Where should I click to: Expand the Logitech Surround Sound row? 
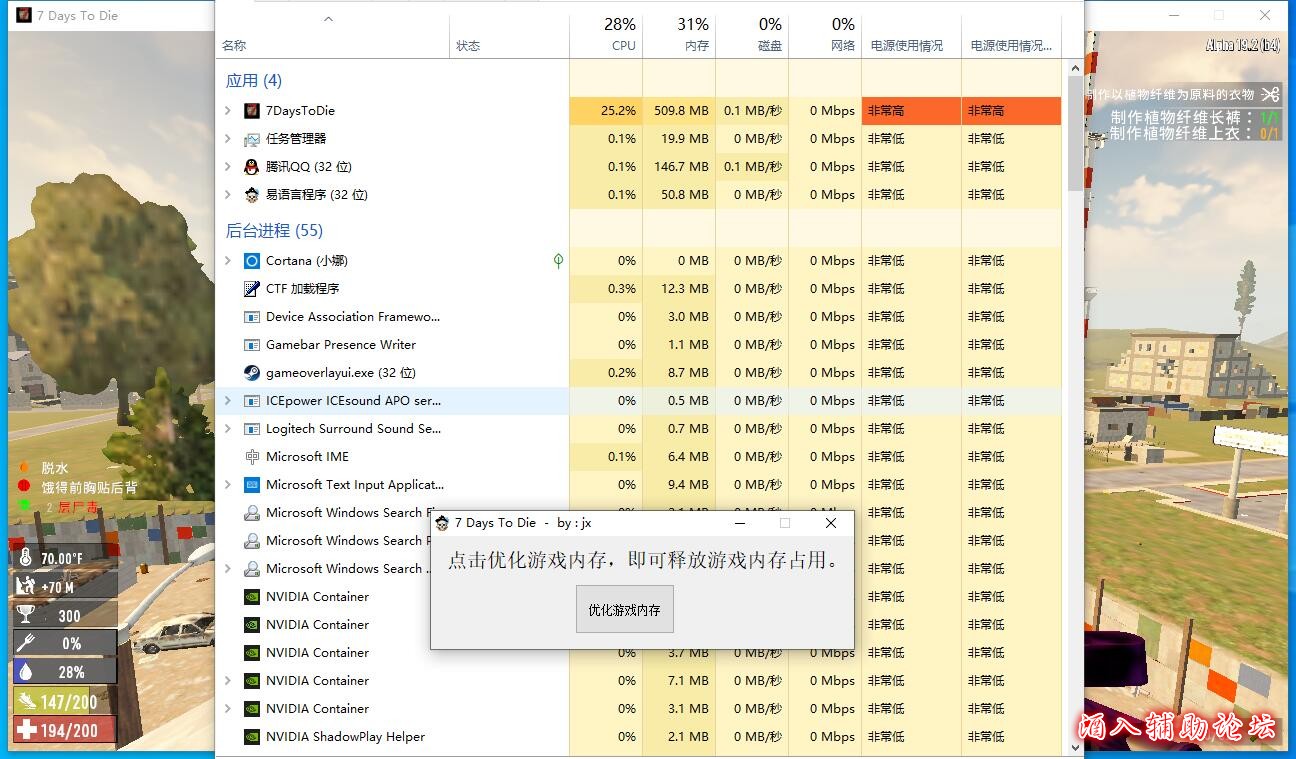[228, 429]
